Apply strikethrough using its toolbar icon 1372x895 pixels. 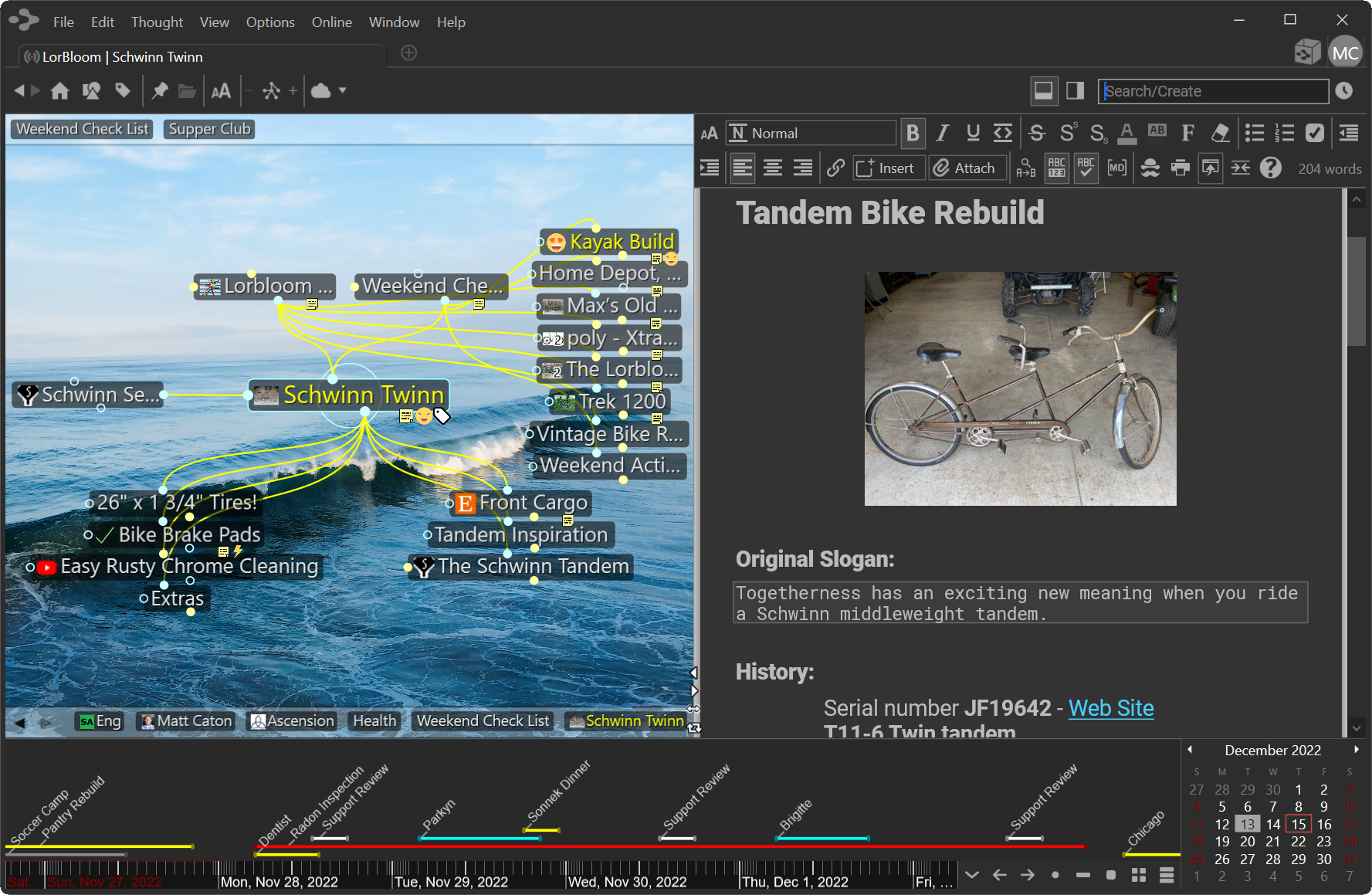[x=1036, y=133]
